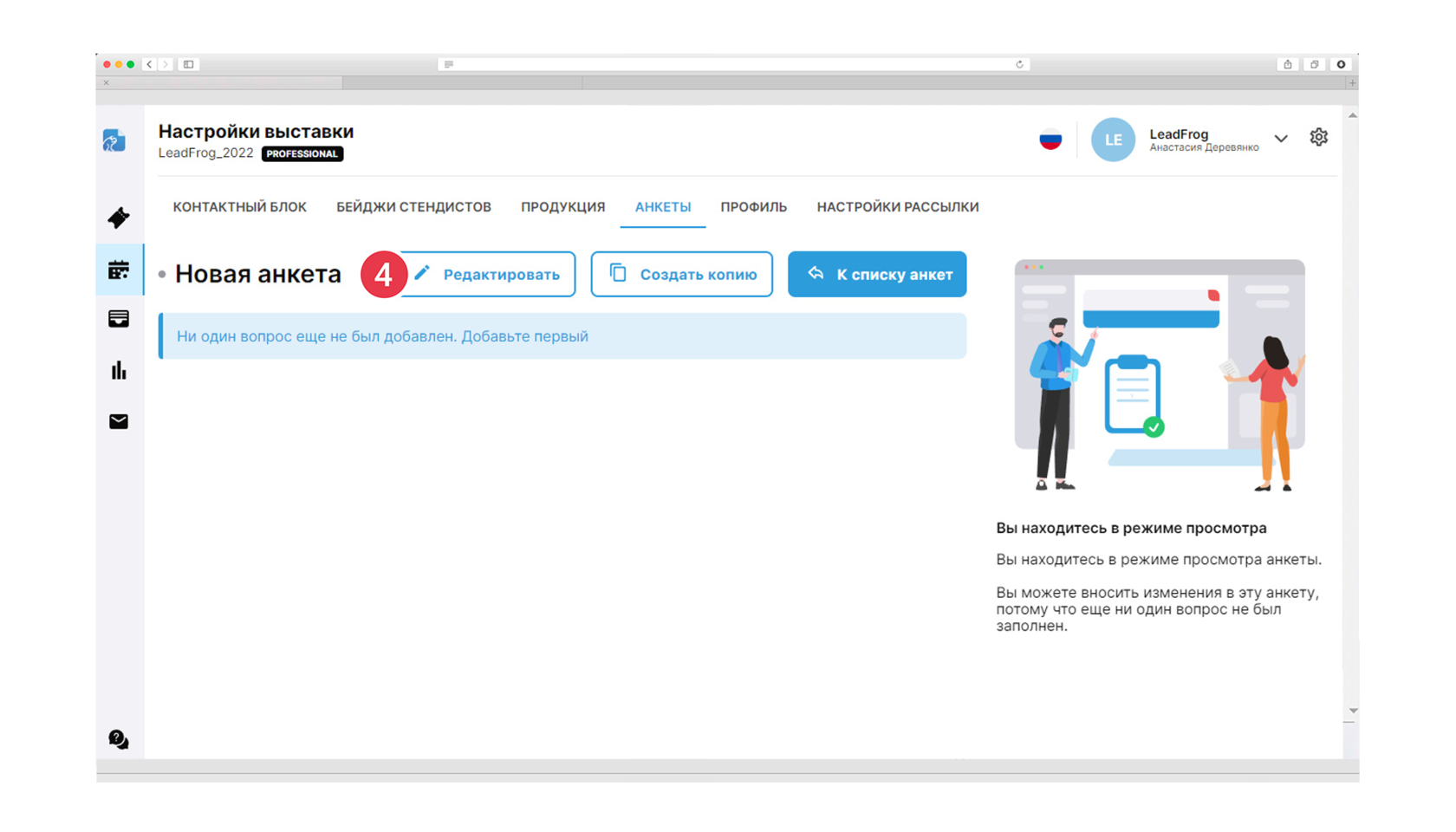Switch to Бейджи стендистов tab
1456x832 pixels.
click(413, 207)
